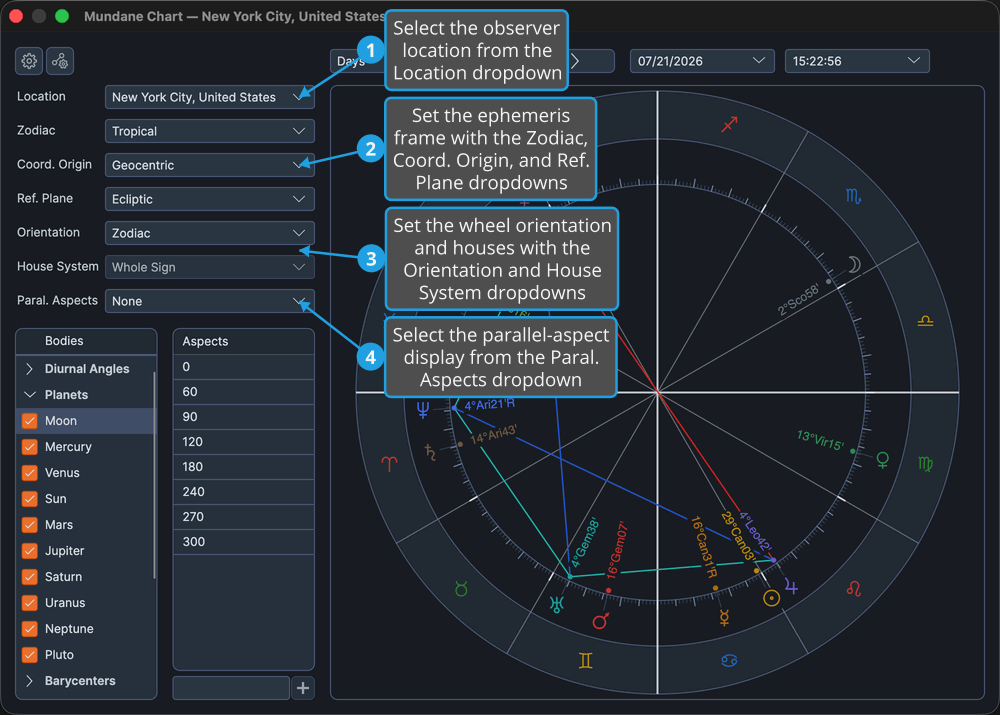Step time forward with the right chevron
Screen dimensions: 1000x715
click(x=575, y=61)
